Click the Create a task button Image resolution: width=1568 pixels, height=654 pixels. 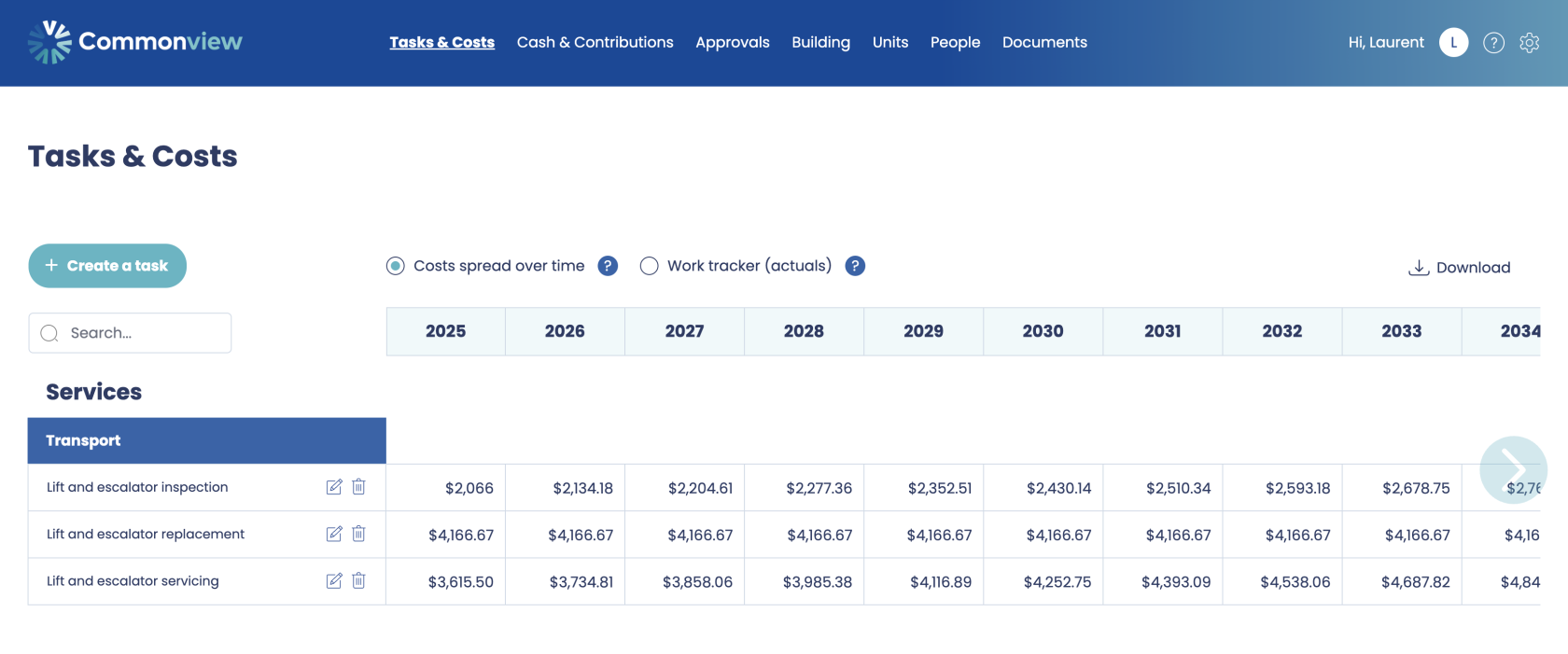[x=107, y=266]
